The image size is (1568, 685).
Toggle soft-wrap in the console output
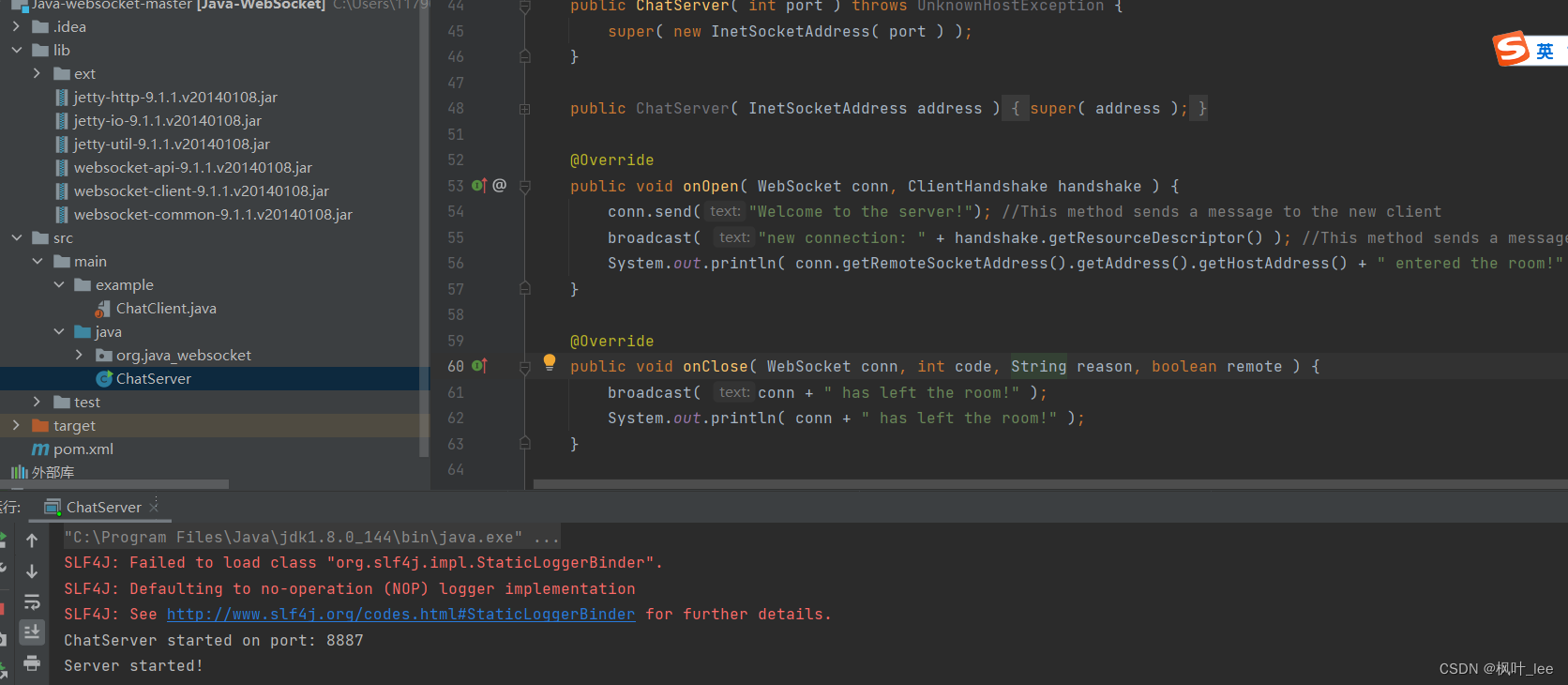point(32,602)
